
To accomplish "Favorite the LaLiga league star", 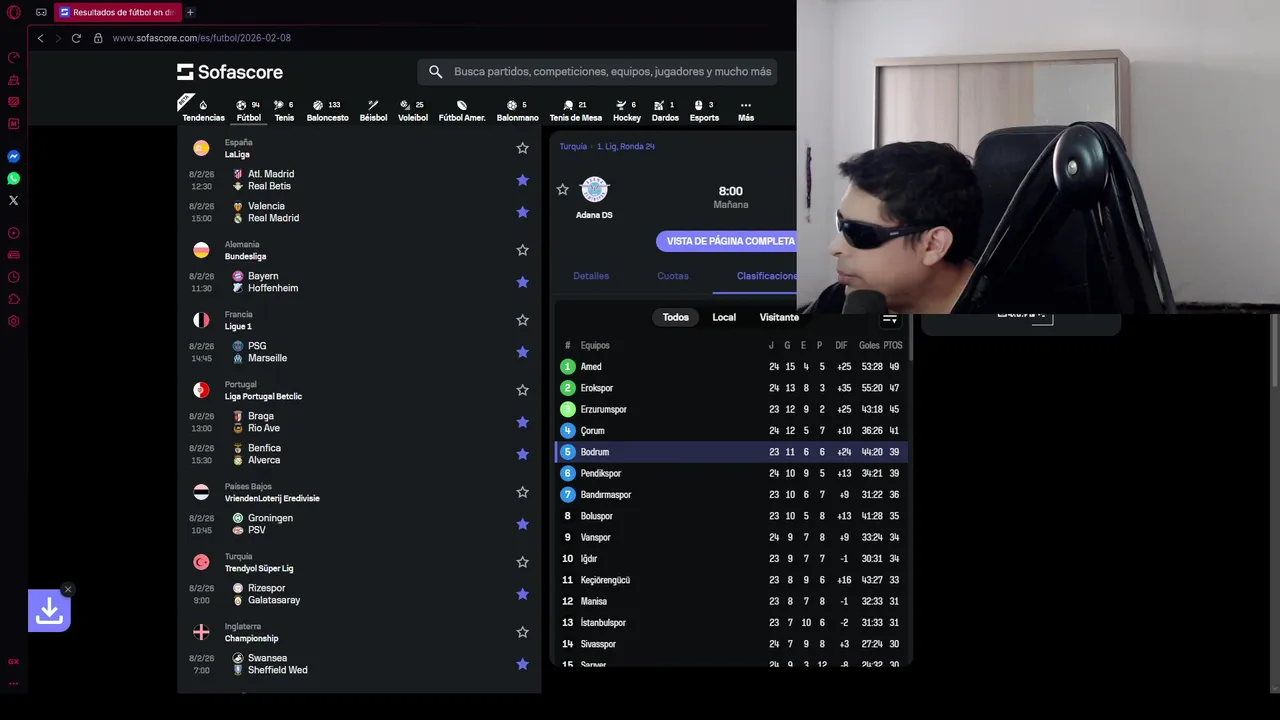I will (x=522, y=148).
